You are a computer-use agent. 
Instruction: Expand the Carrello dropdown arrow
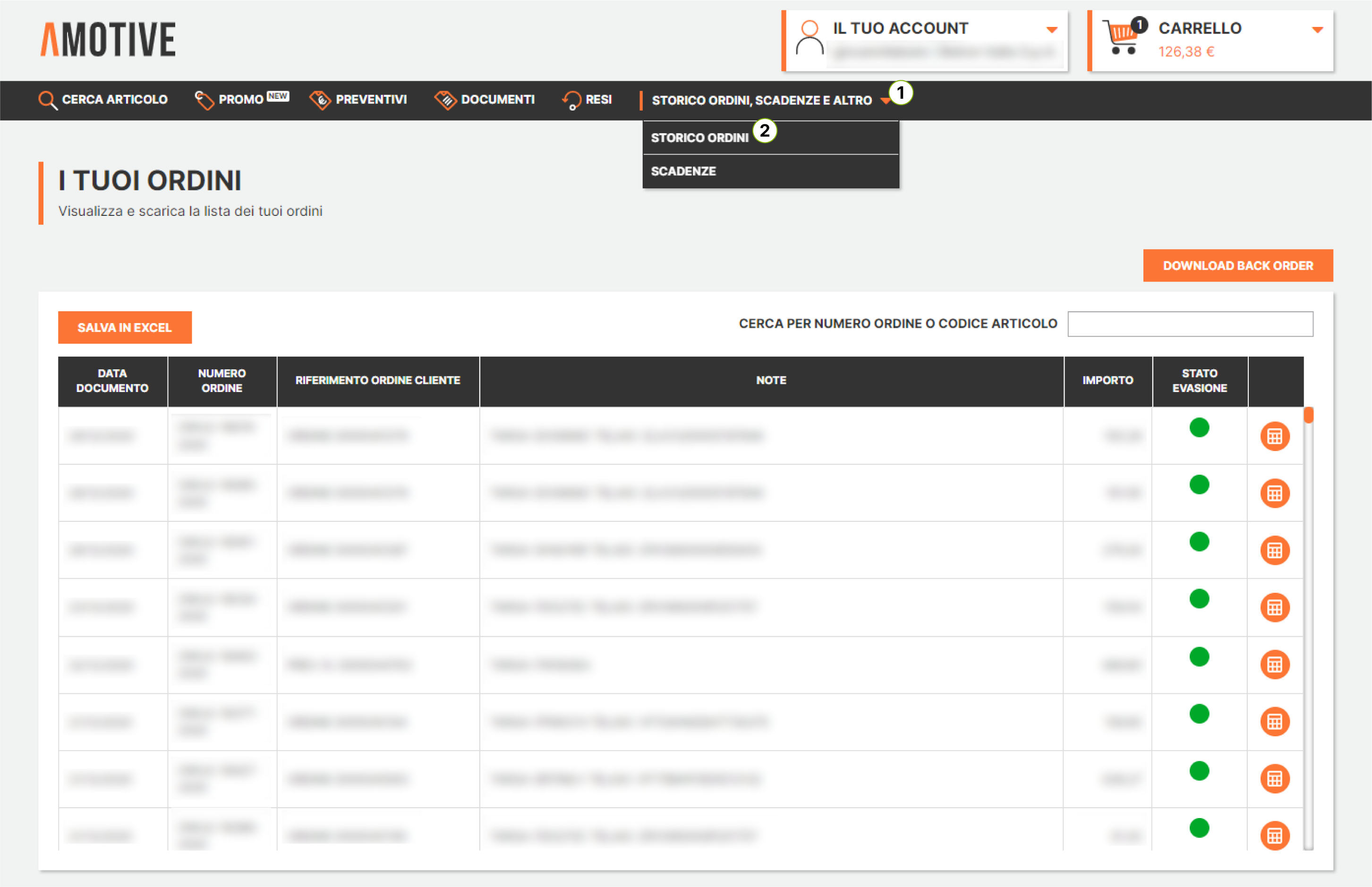(x=1317, y=30)
